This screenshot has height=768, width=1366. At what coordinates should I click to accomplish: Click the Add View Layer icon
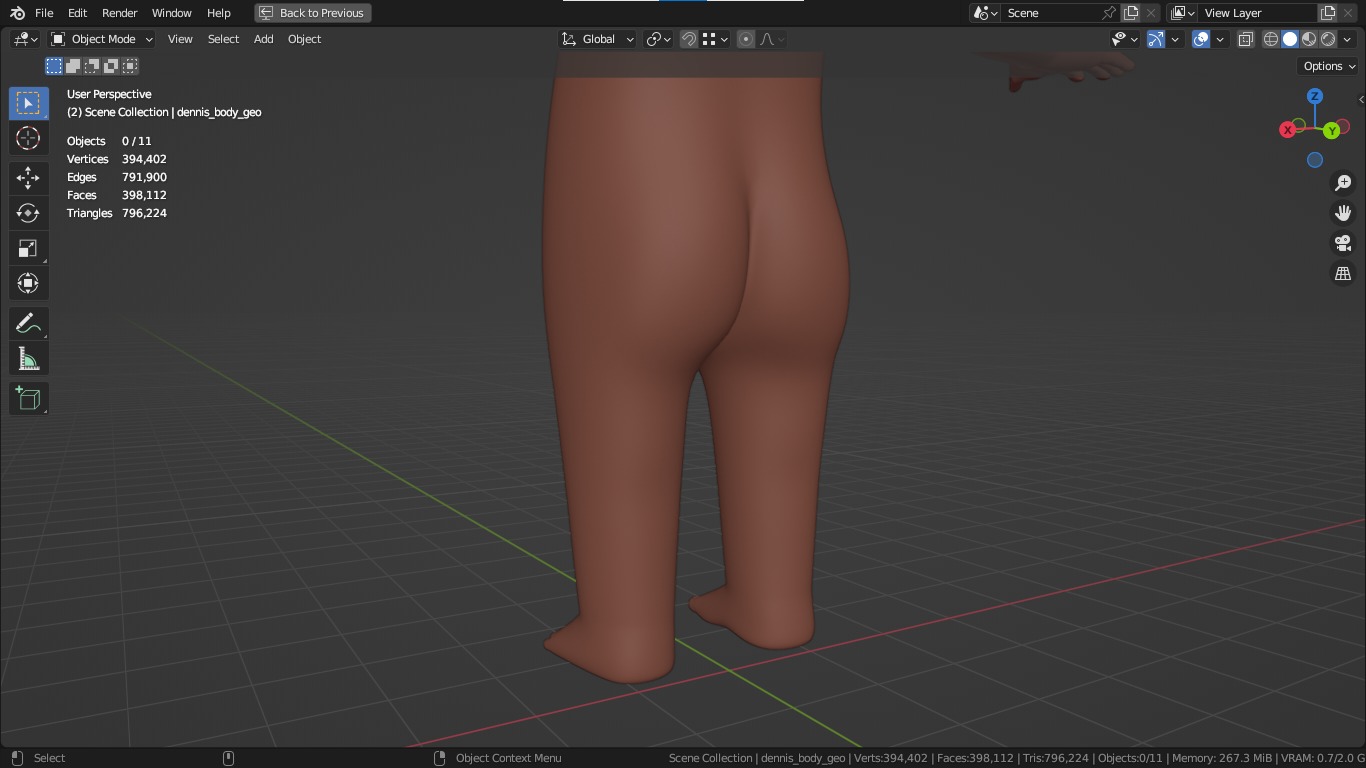1328,13
